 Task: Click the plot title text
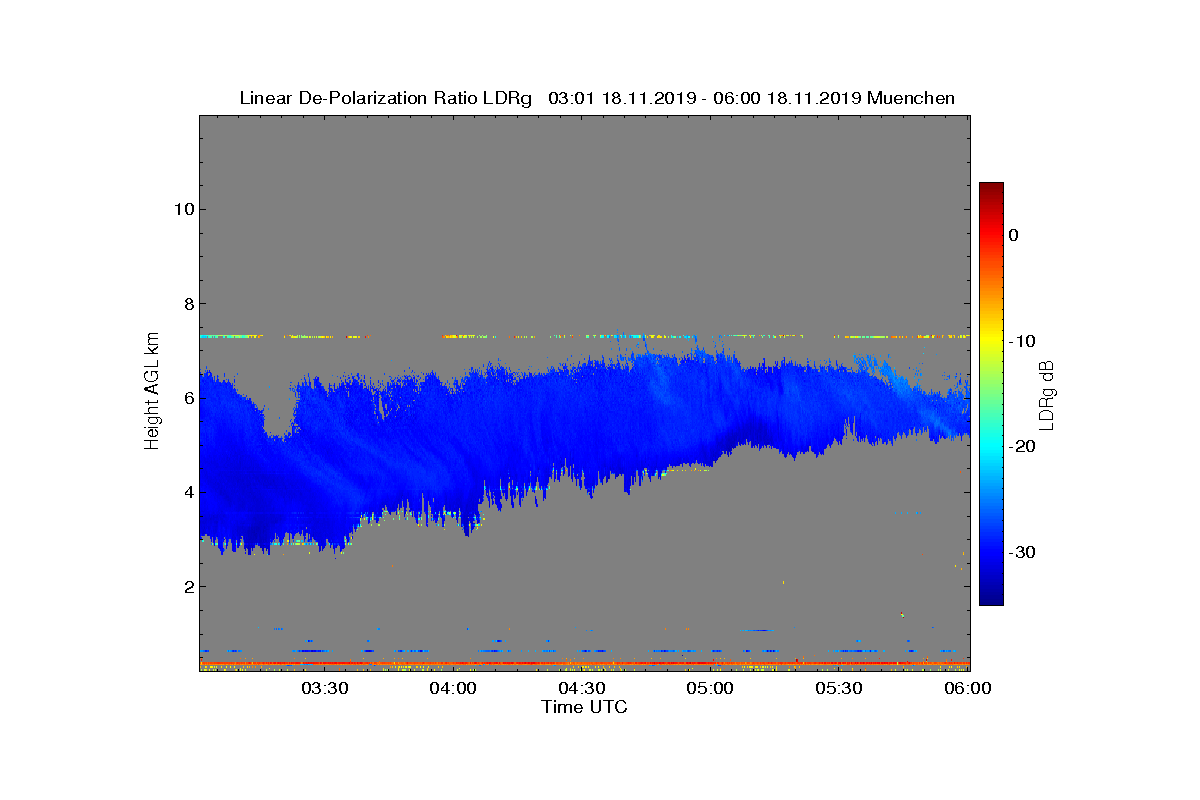pos(597,98)
